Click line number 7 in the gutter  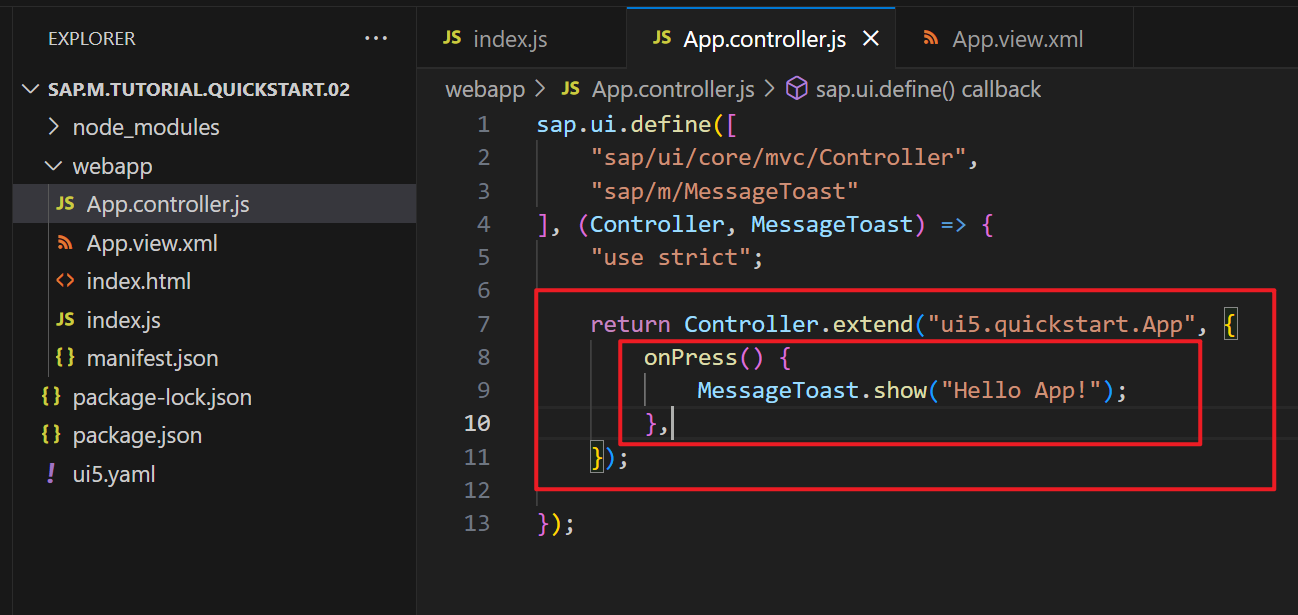(484, 323)
